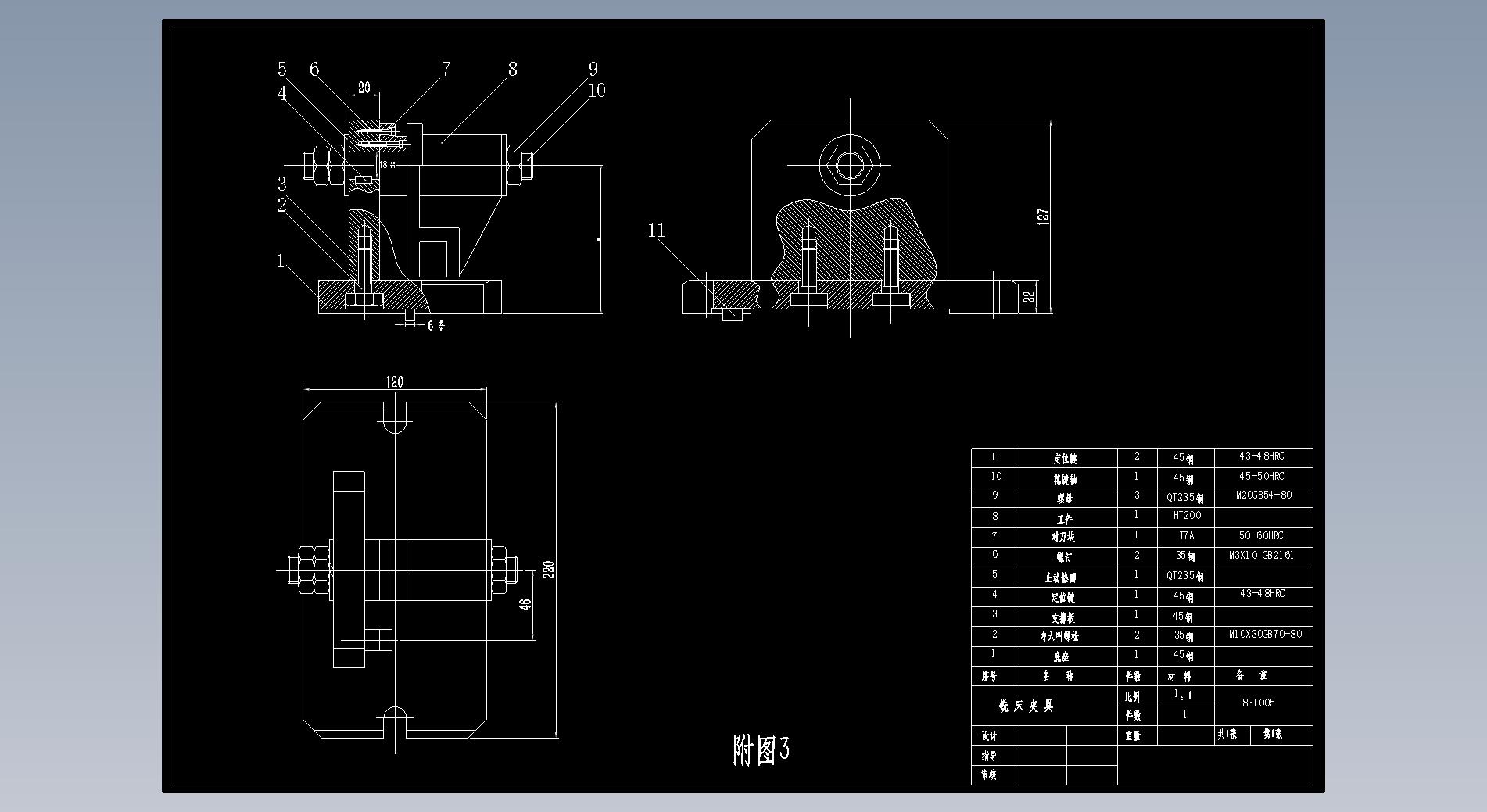
Task: Click '43-48HRC' remark in row 11
Action: pyautogui.click(x=1262, y=456)
